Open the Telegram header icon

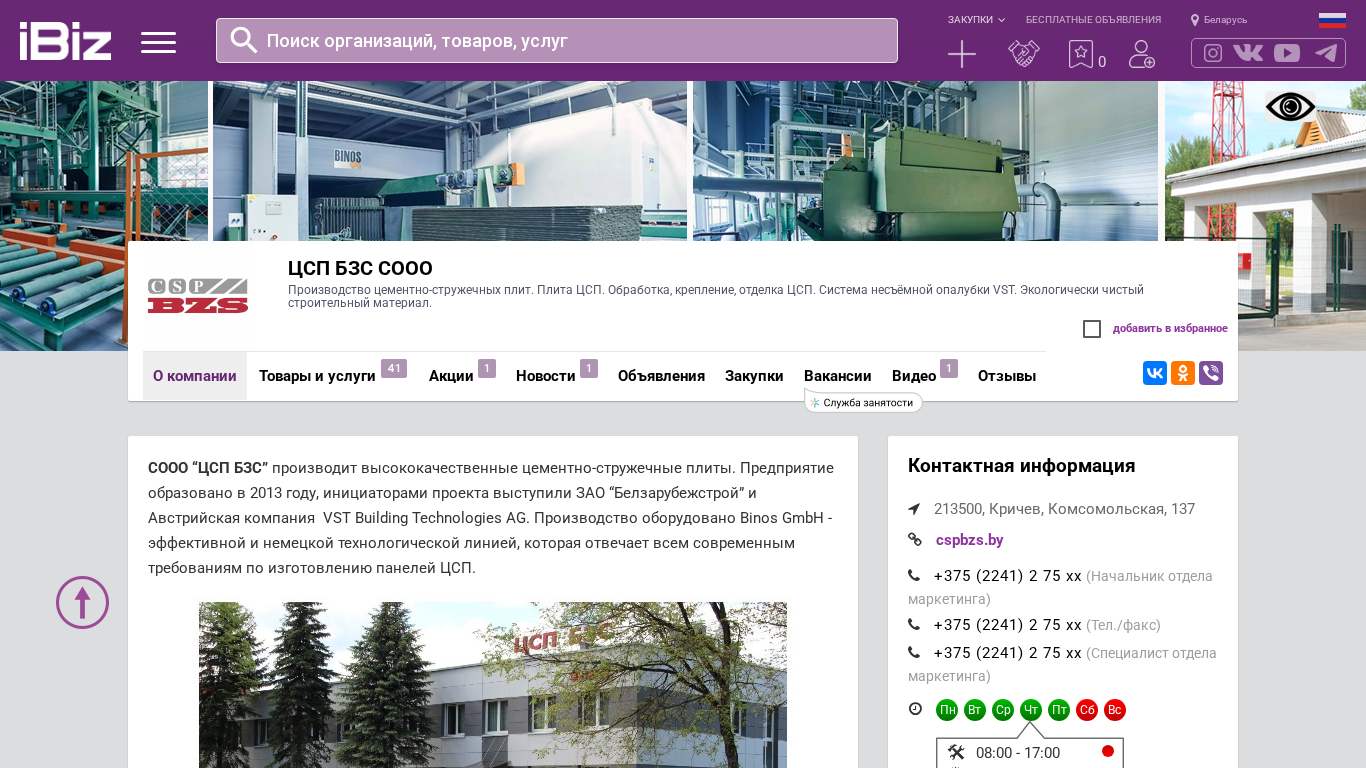point(1326,53)
